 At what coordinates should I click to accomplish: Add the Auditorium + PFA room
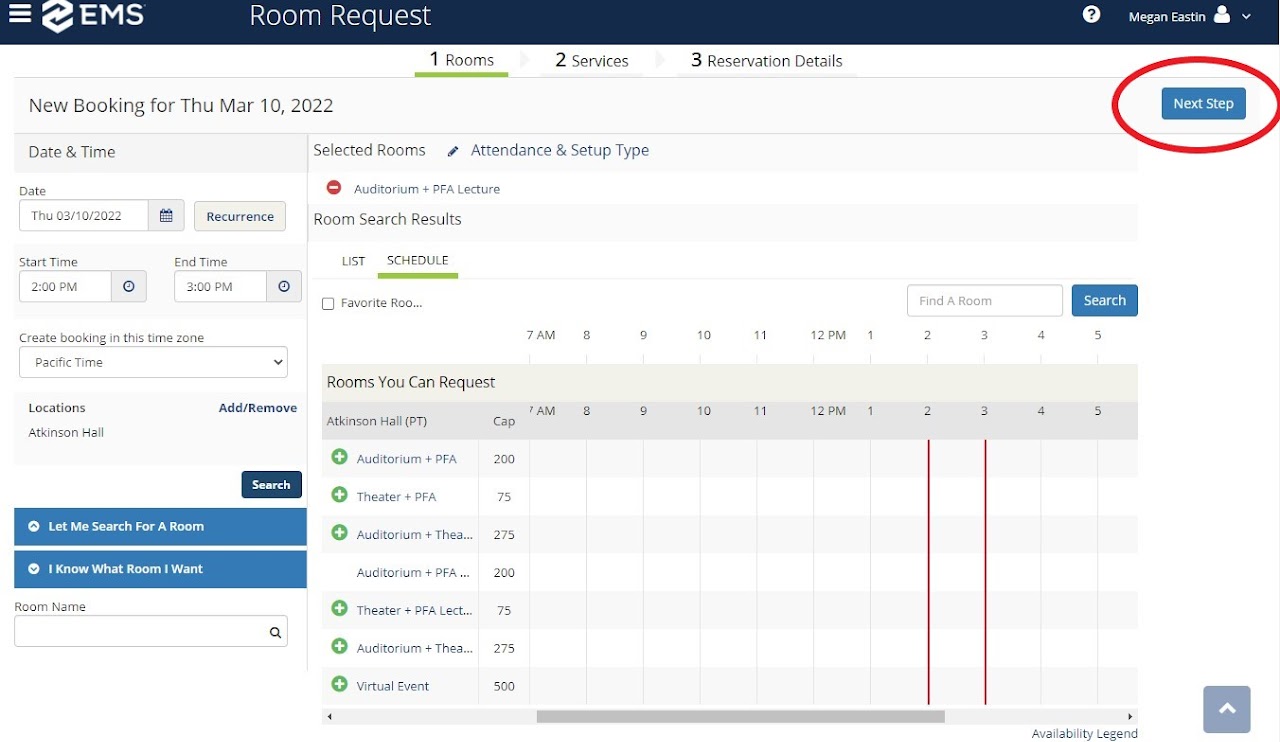pos(339,457)
